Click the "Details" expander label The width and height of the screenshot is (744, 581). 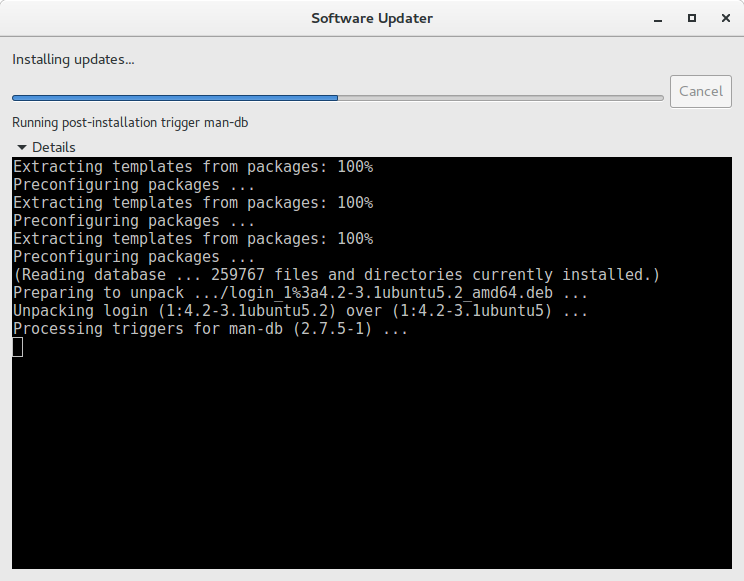(x=53, y=147)
